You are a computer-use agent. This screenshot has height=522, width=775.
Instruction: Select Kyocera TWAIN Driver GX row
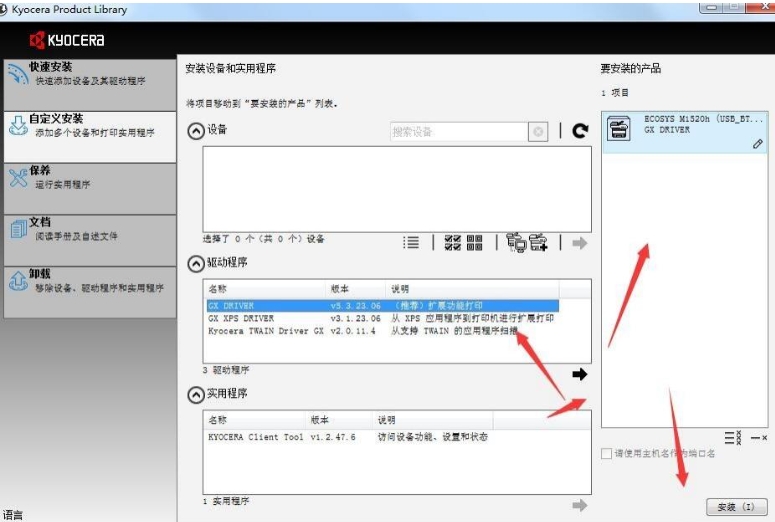[383, 331]
